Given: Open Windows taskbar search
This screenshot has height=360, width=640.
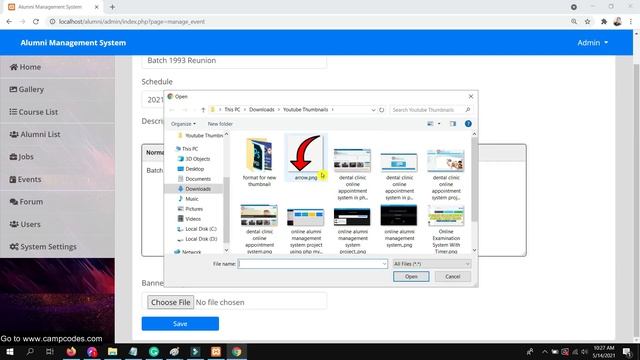Looking at the screenshot, I should 30,351.
